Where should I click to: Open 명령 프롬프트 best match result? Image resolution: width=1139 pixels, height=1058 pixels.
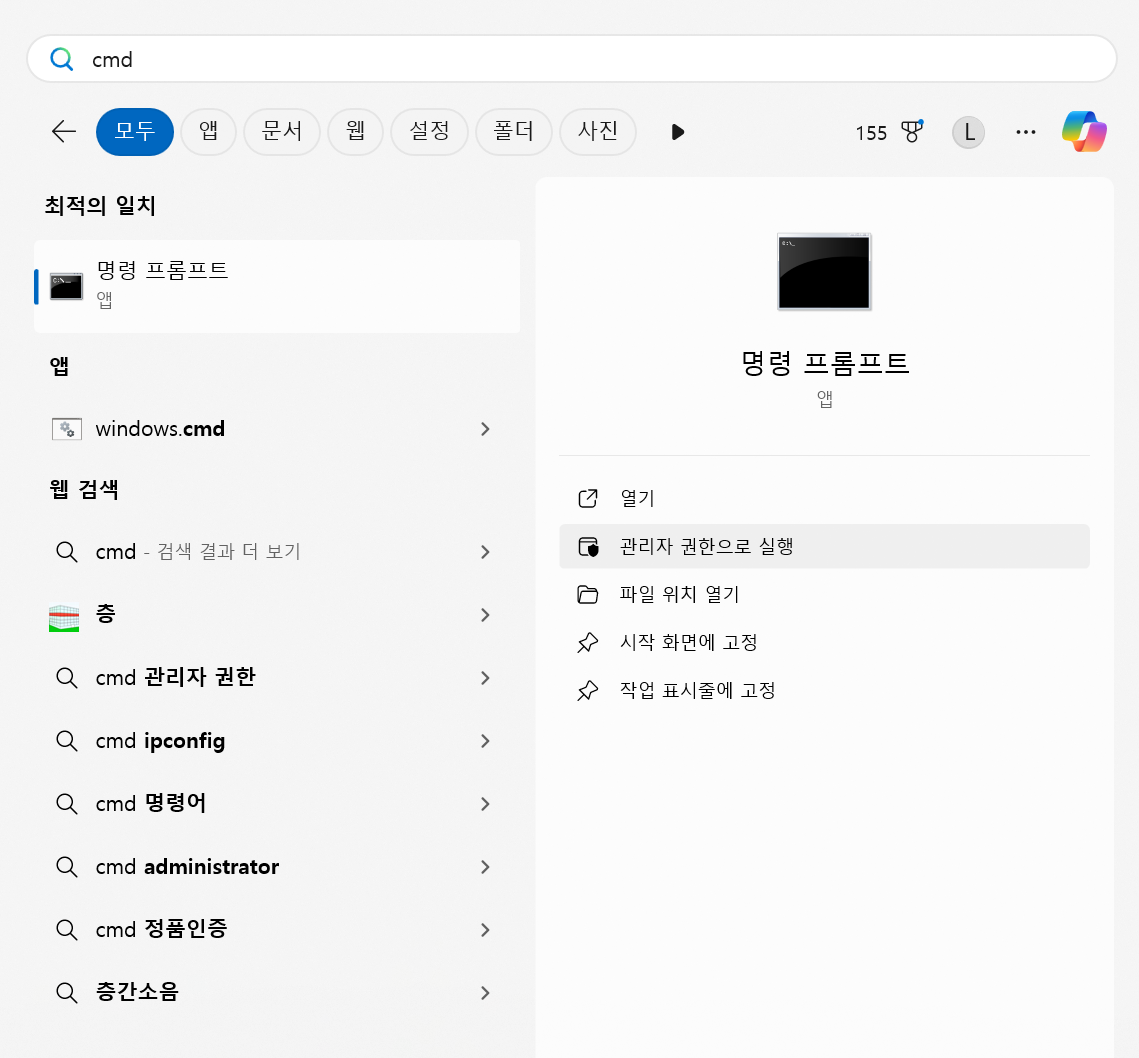[x=277, y=286]
